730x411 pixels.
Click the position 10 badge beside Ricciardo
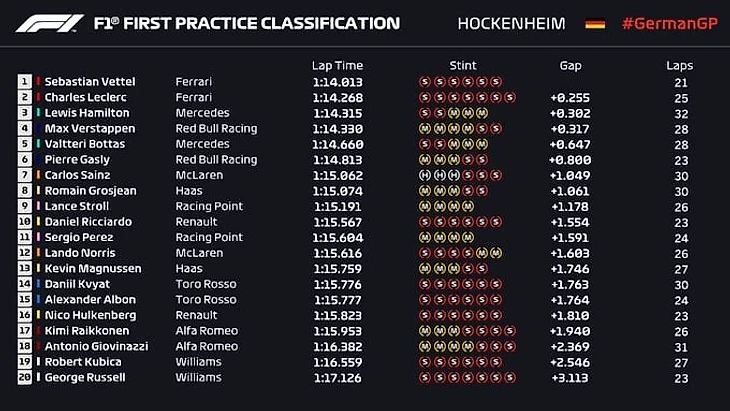[x=24, y=222]
